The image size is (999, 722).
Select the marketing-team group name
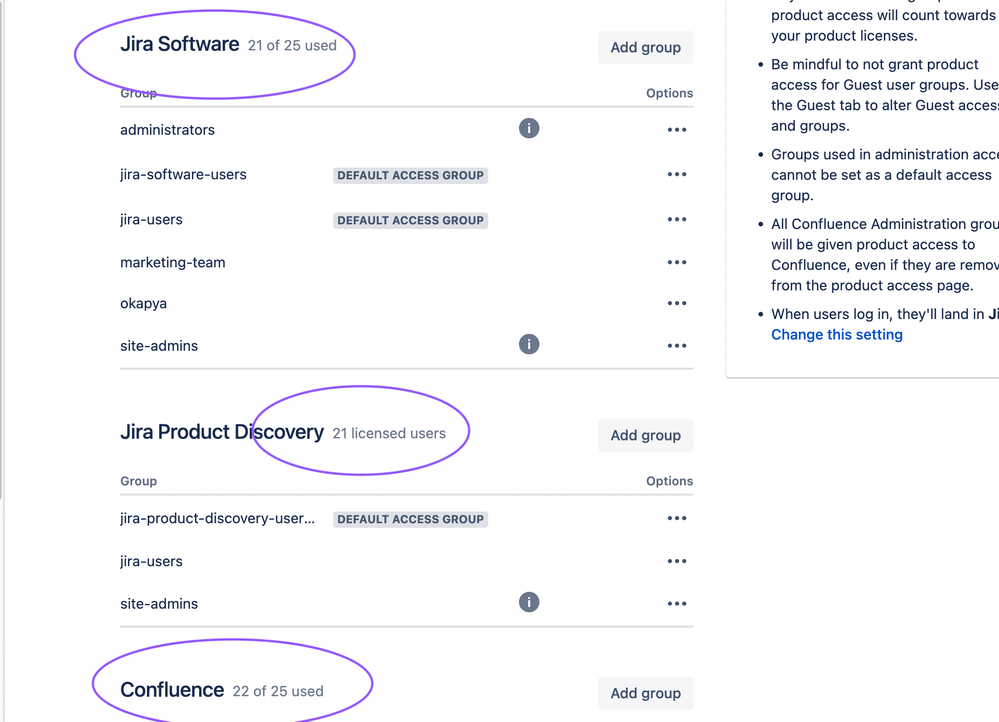(173, 263)
